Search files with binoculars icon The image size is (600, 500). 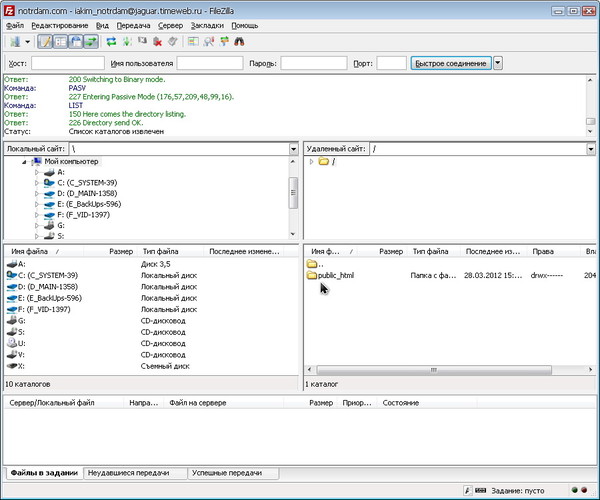pos(239,42)
